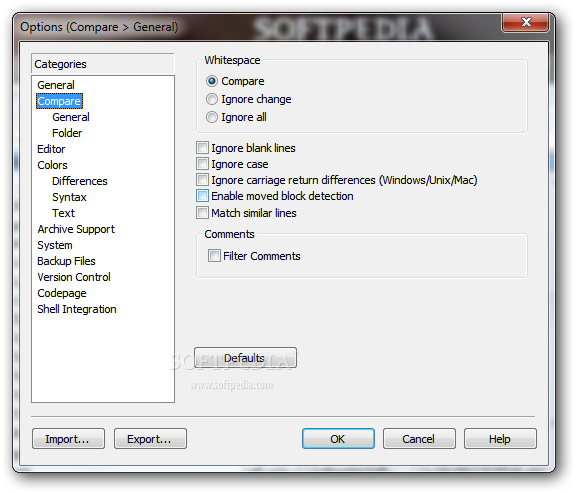This screenshot has width=576, height=493.
Task: Confirm settings with OK
Action: tap(338, 438)
